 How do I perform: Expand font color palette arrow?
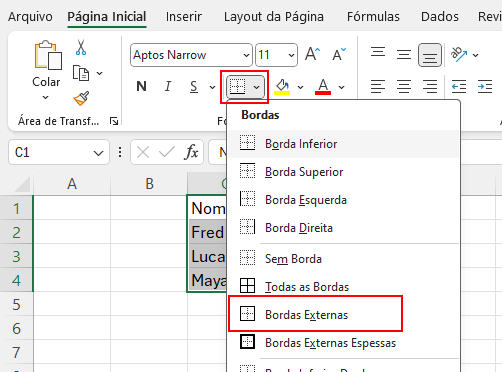[x=341, y=87]
